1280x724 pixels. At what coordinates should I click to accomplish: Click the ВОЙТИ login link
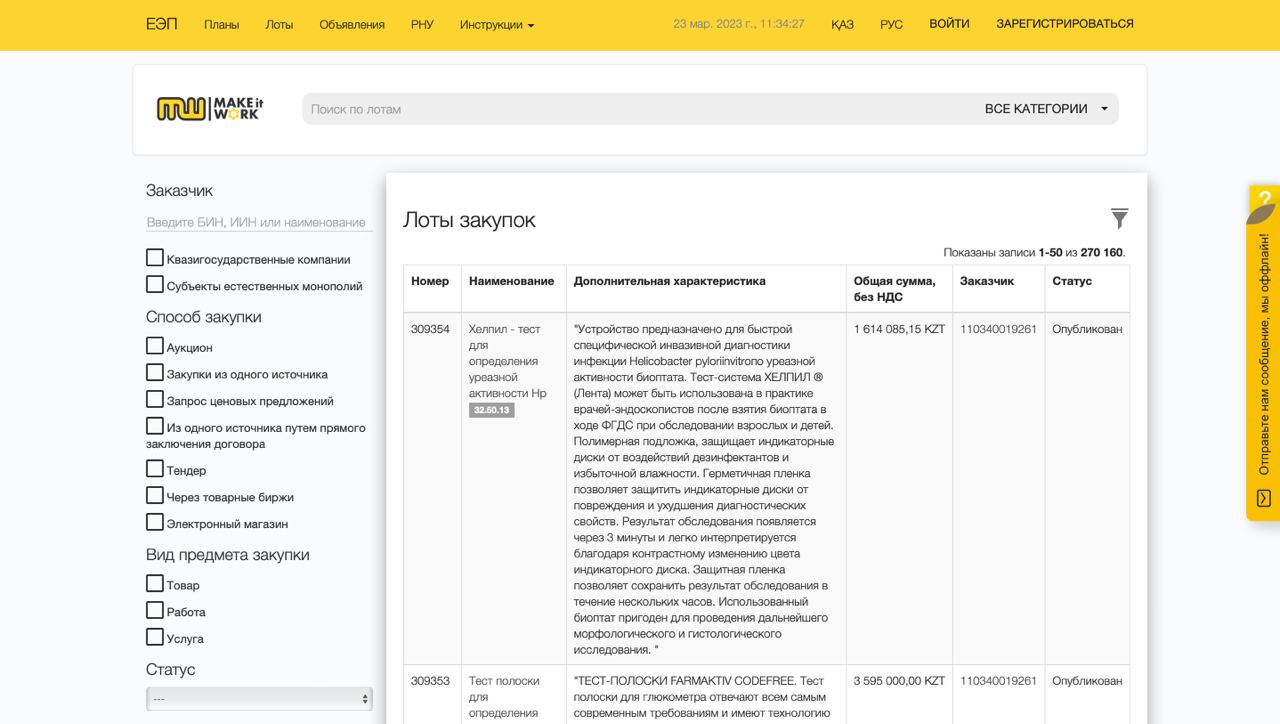click(949, 24)
